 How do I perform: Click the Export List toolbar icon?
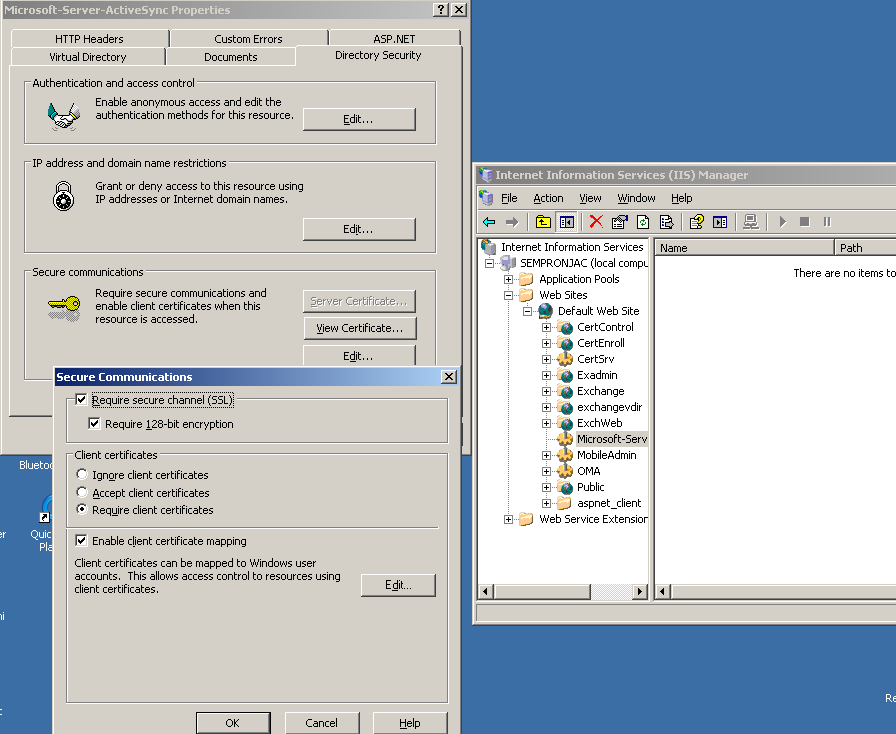click(666, 222)
